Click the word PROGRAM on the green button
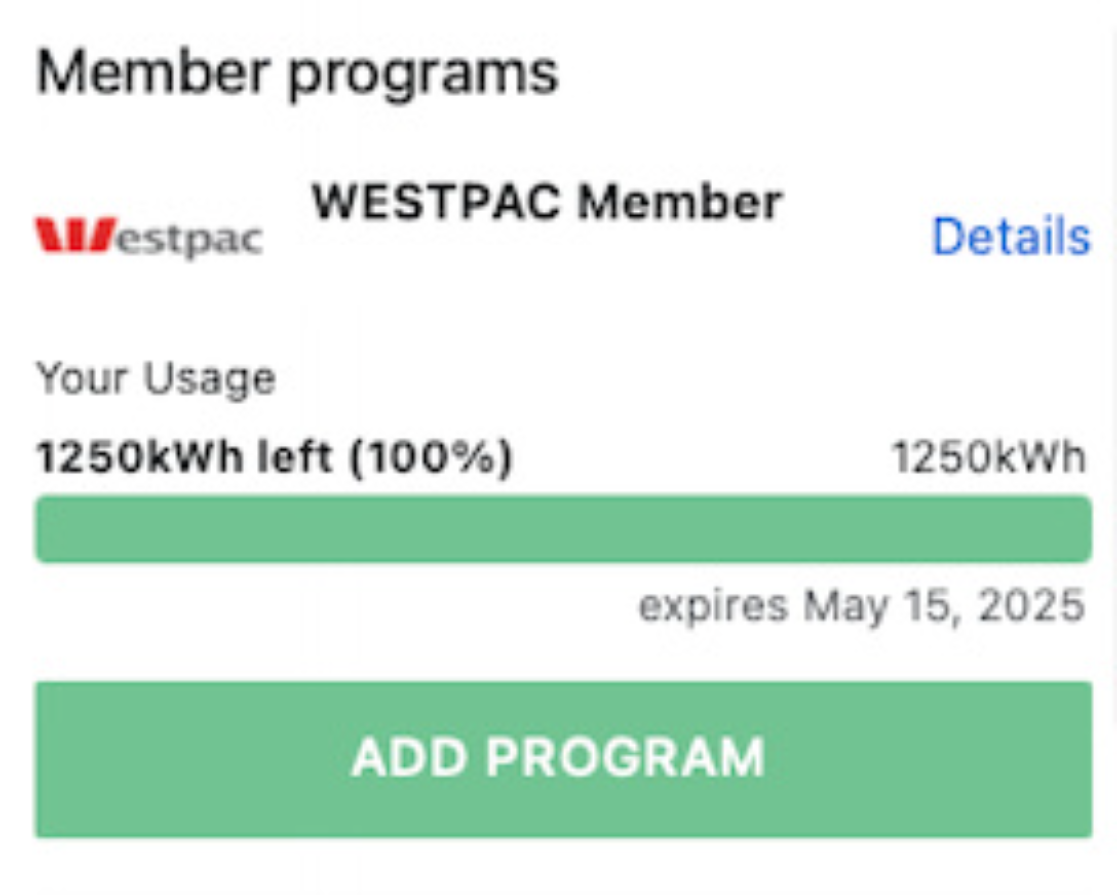1117x895 pixels. click(625, 757)
